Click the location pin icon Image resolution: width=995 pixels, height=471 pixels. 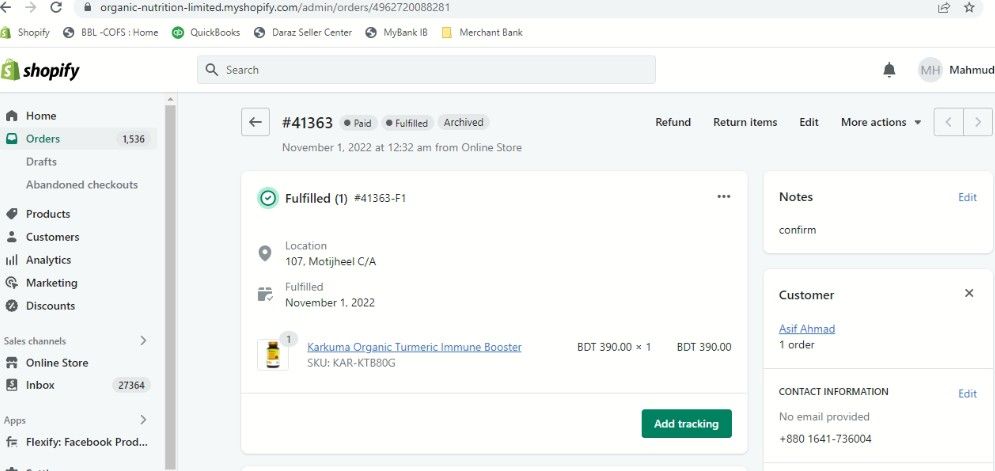click(265, 254)
